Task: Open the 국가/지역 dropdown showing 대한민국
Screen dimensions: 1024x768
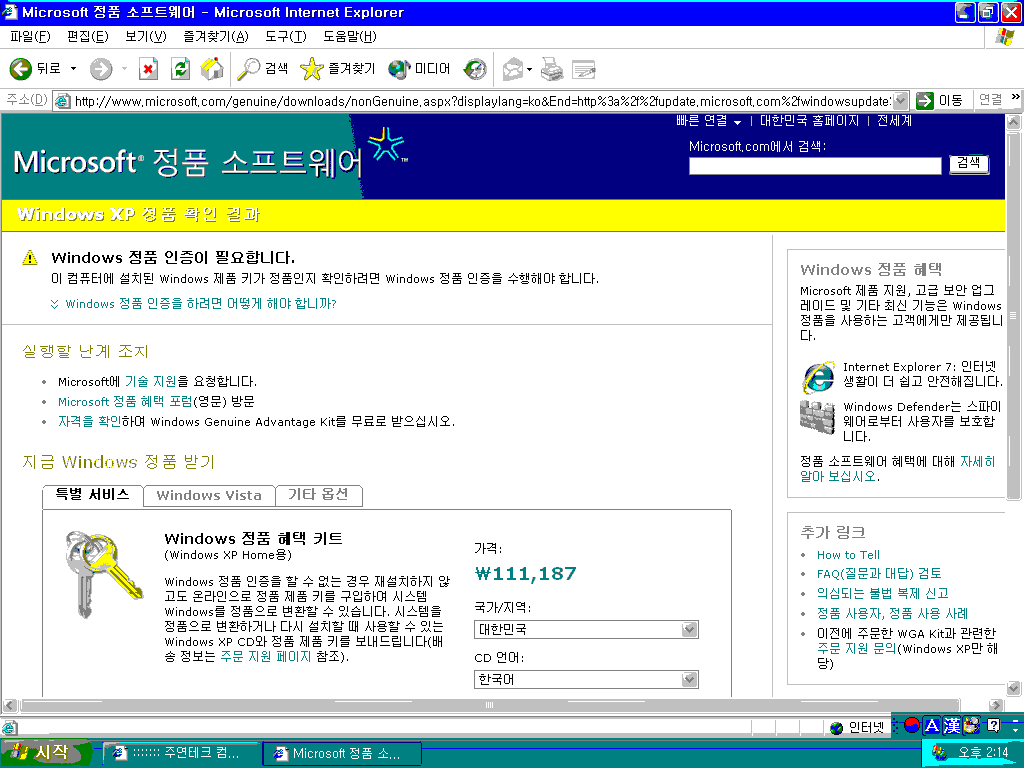Action: pyautogui.click(x=586, y=630)
